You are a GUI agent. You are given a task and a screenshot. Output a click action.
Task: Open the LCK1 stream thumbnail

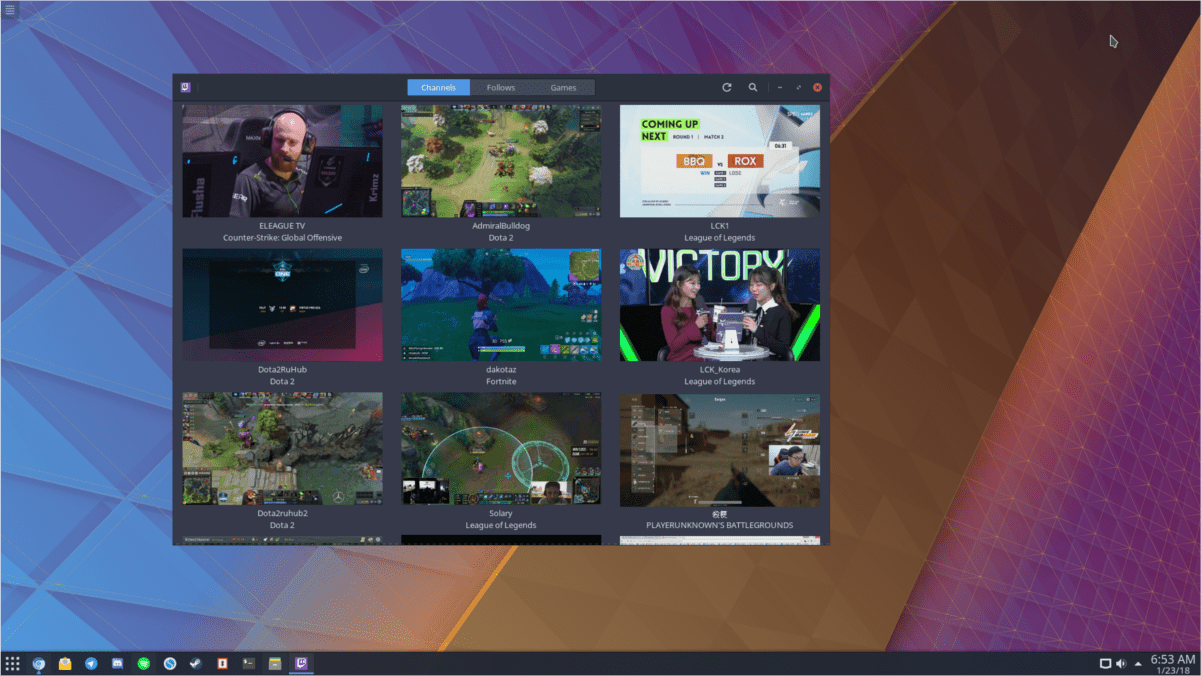(x=719, y=161)
